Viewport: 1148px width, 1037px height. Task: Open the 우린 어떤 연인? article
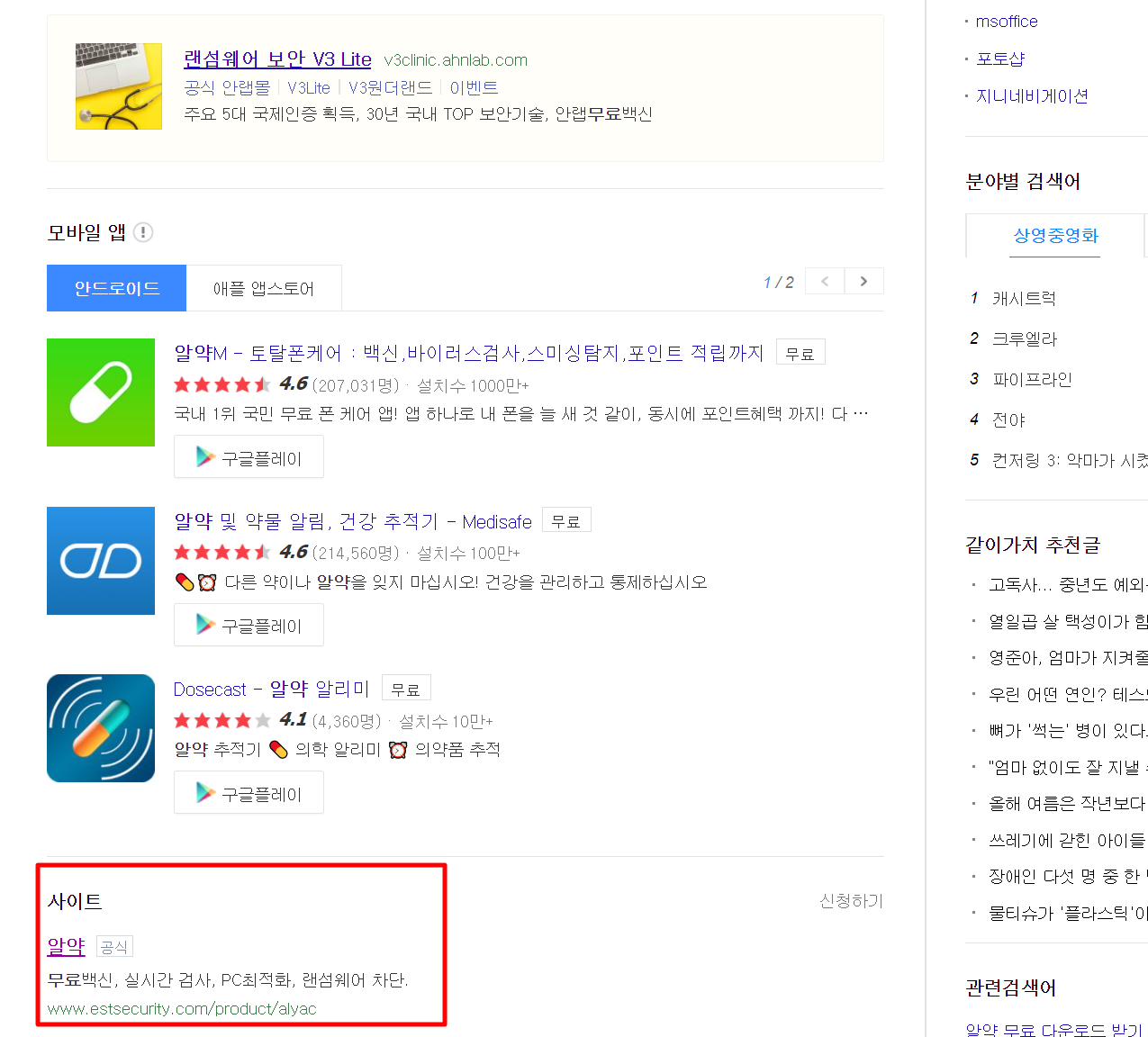[1068, 694]
